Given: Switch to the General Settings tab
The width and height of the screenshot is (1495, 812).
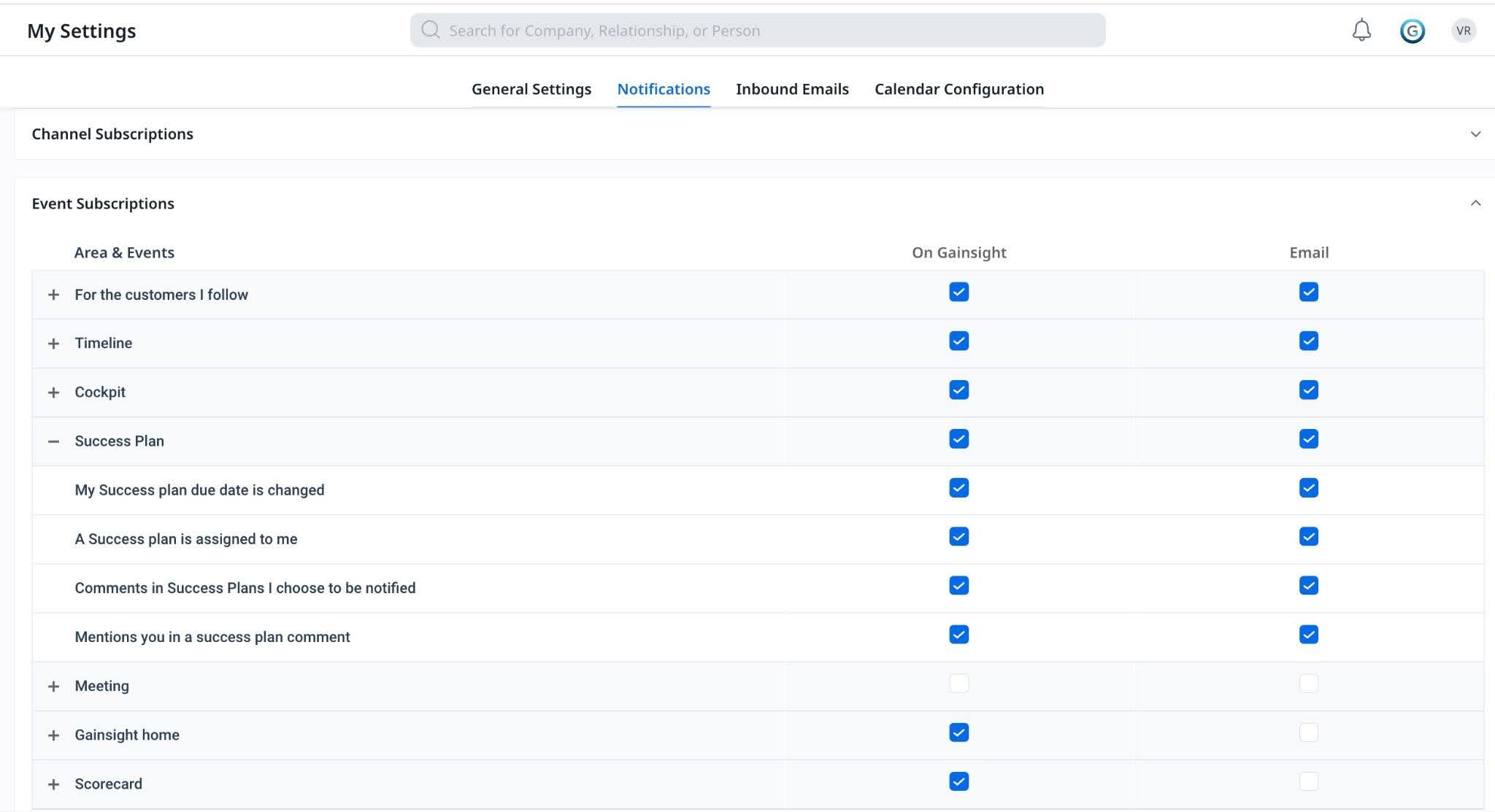Looking at the screenshot, I should point(531,89).
